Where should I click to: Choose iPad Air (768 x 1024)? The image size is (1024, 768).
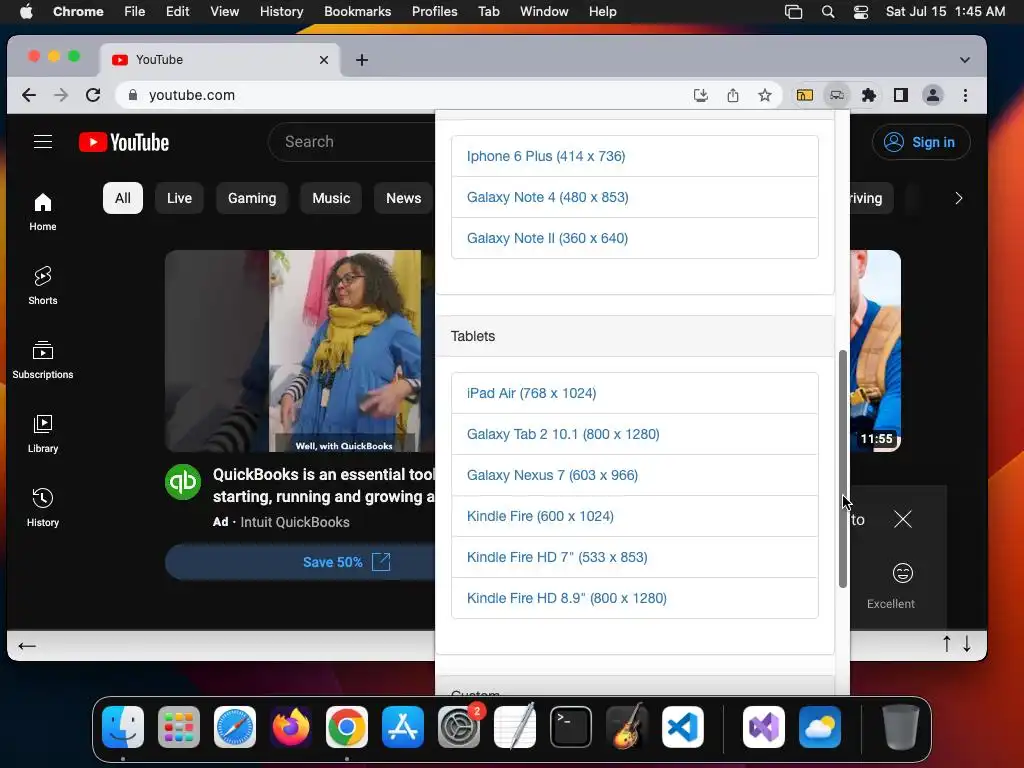(635, 393)
